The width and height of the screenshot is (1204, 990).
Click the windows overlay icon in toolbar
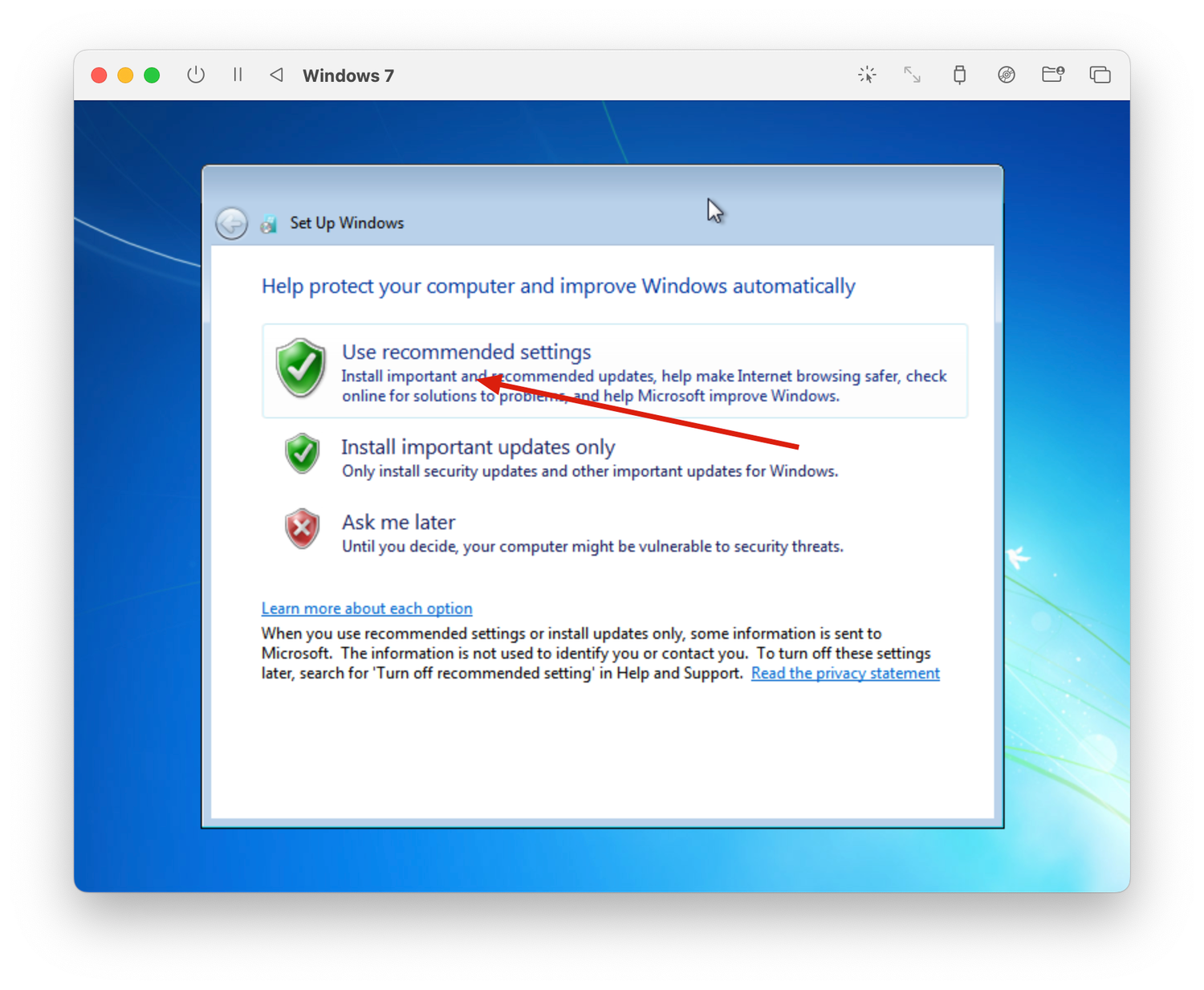[x=1100, y=75]
